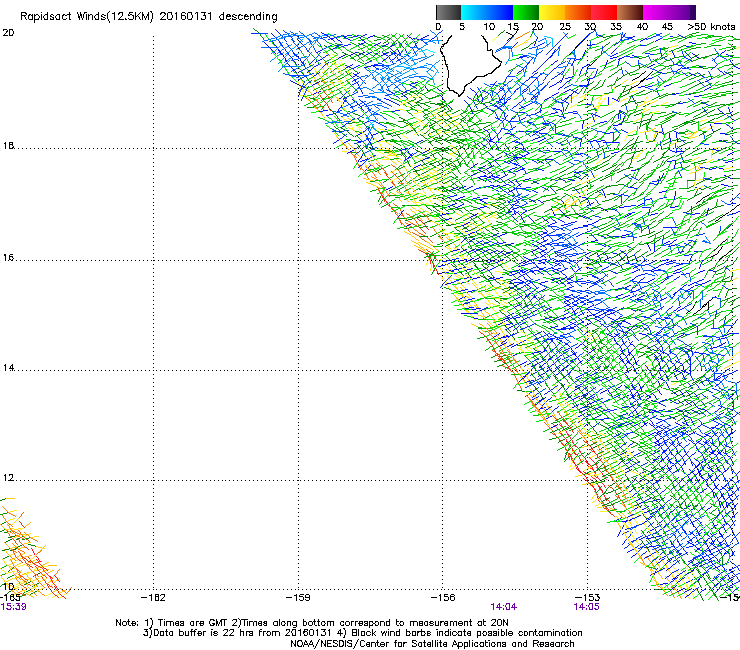Click the longitude axis label '-159'
The width and height of the screenshot is (740, 650).
[x=298, y=598]
